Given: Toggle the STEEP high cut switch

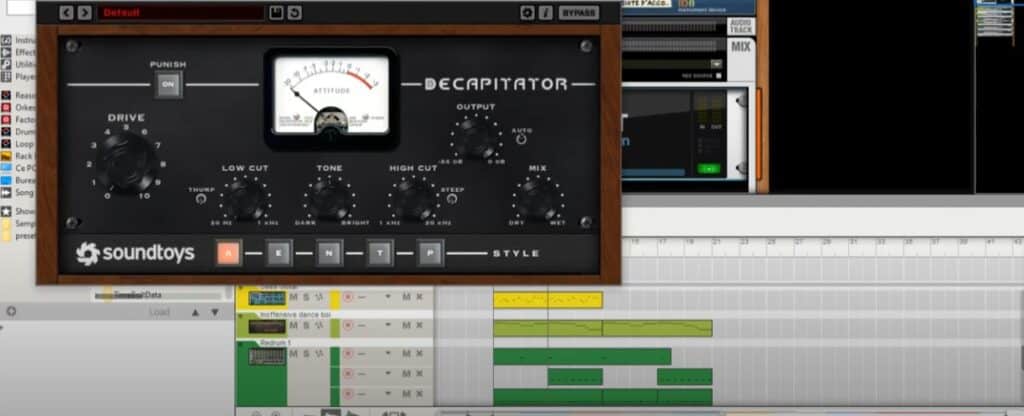Looking at the screenshot, I should tap(451, 199).
